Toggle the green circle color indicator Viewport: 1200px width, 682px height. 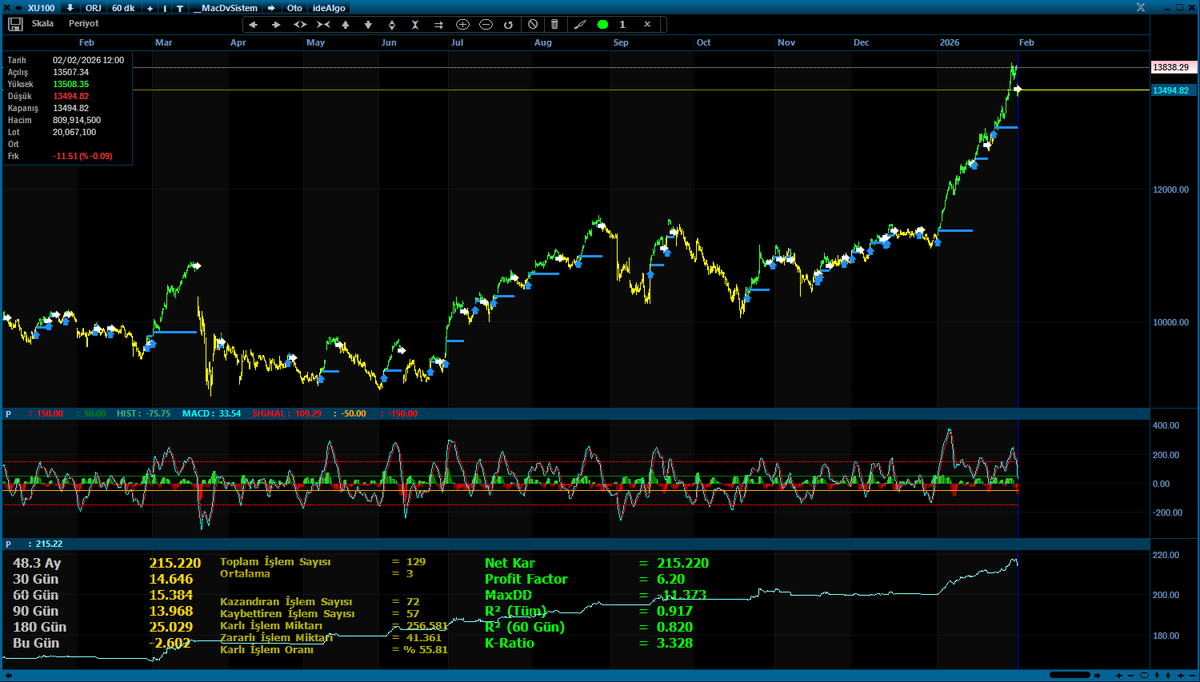pos(602,24)
